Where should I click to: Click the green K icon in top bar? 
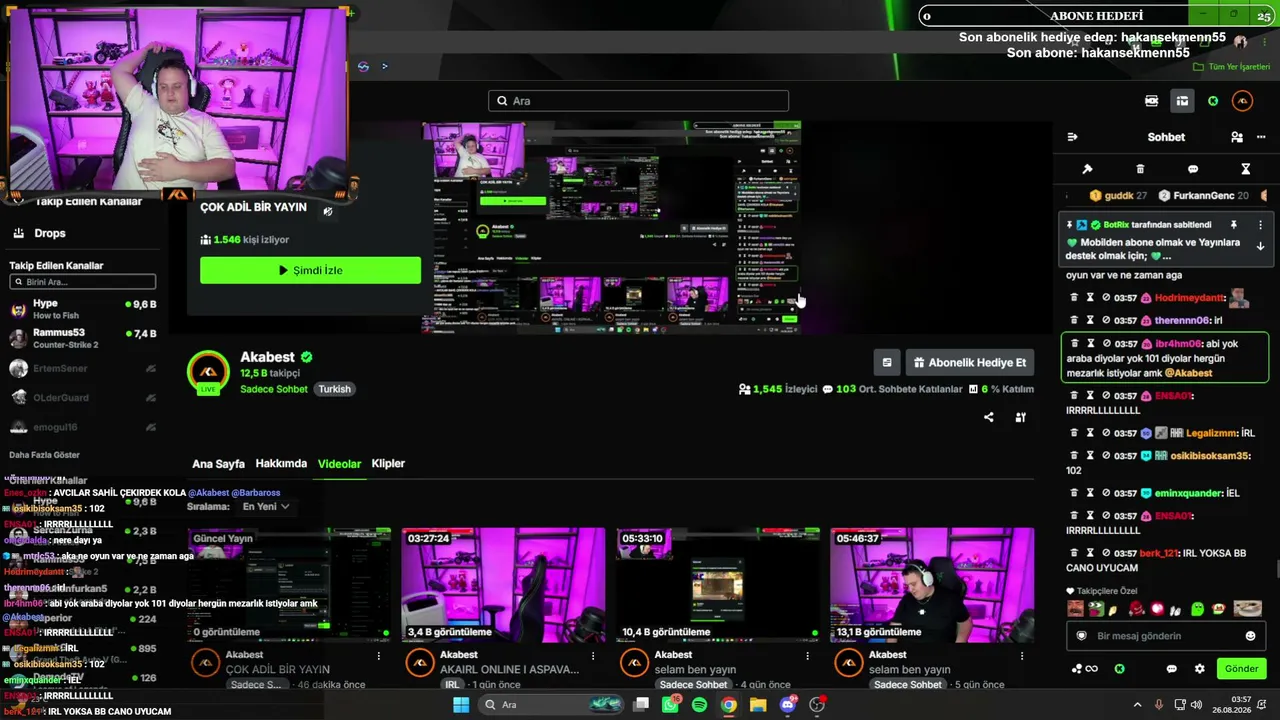[x=1213, y=101]
